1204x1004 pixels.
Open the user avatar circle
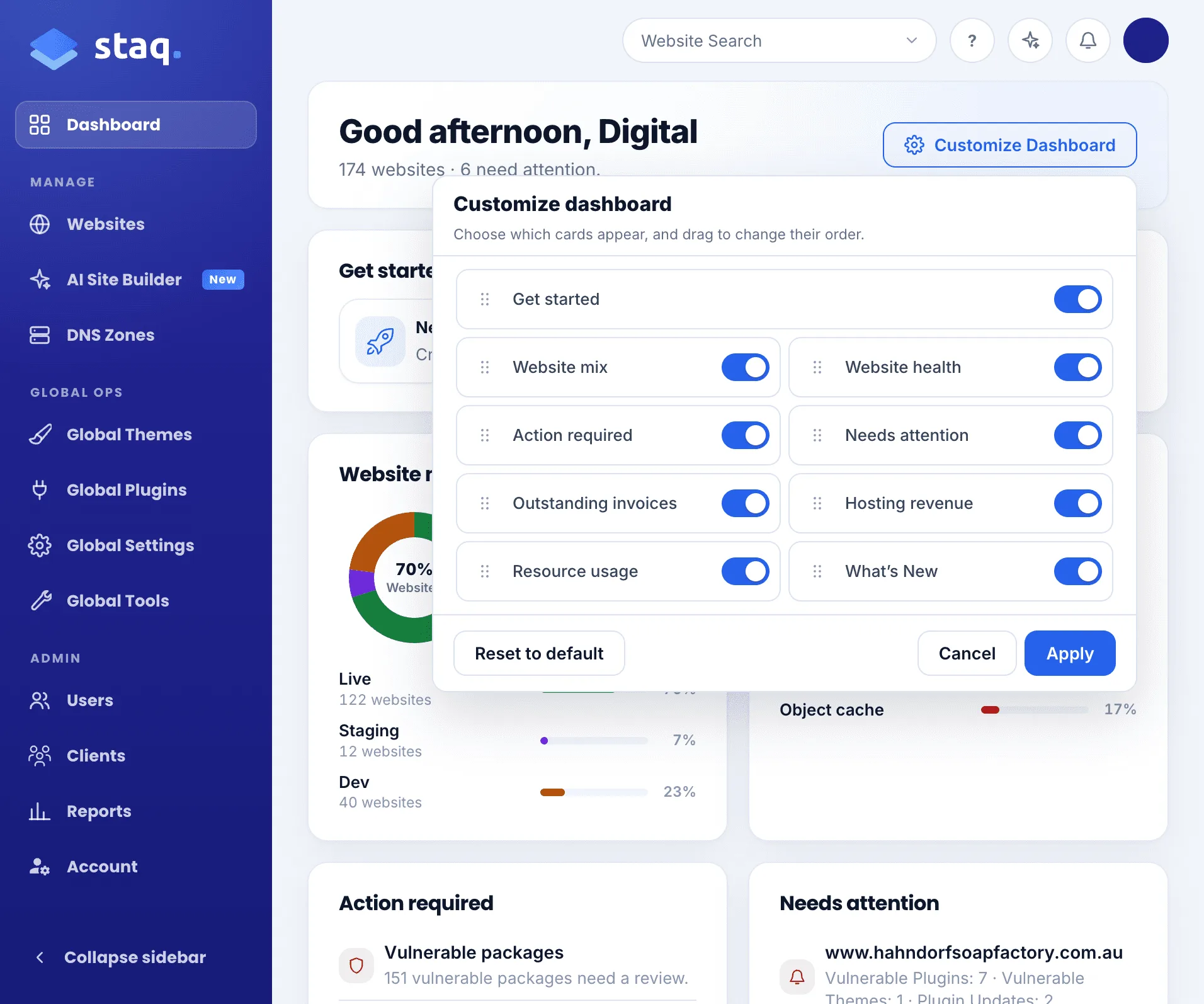1146,40
